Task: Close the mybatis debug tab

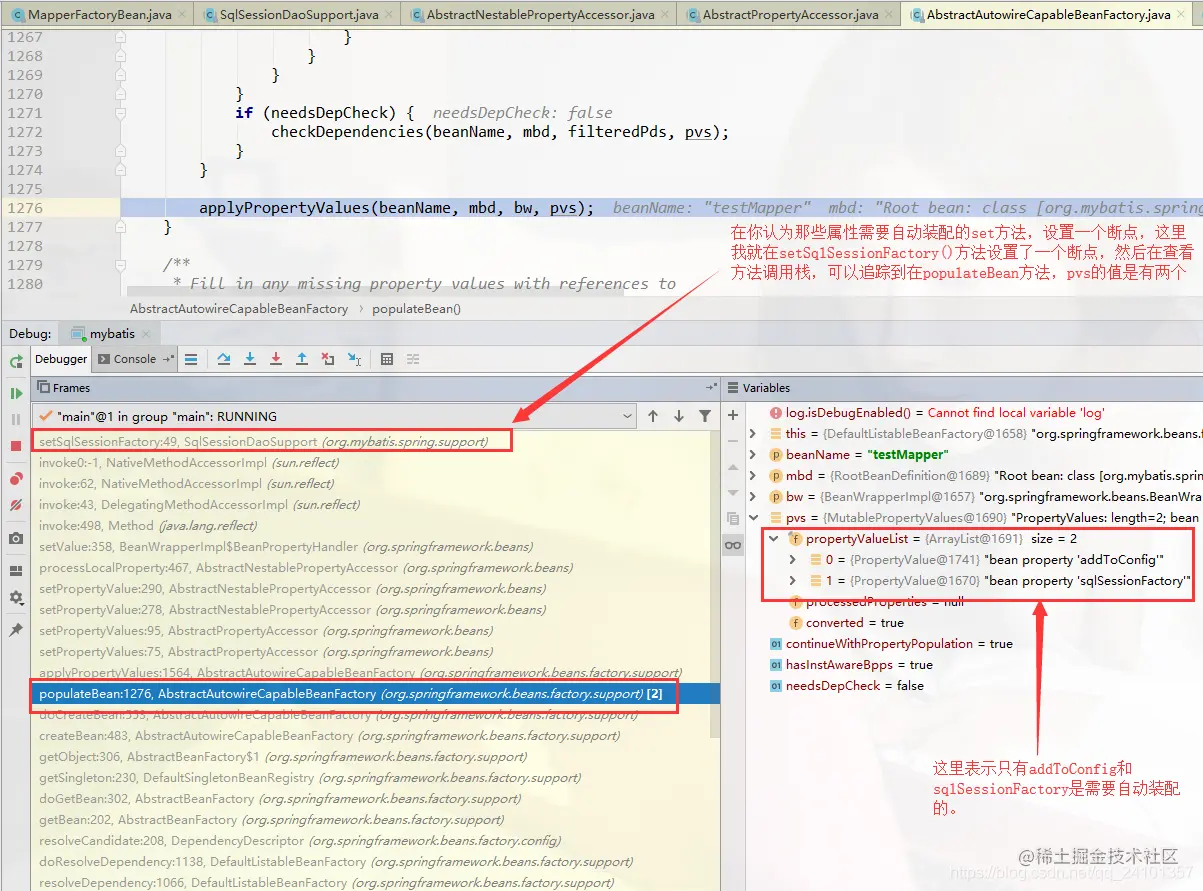Action: (145, 334)
